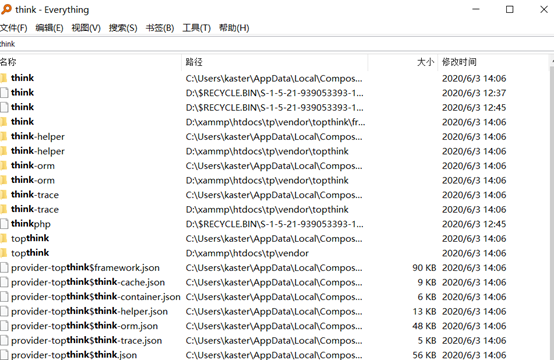554x360 pixels.
Task: Select provider-topthink$think.json file name
Action: (74, 354)
